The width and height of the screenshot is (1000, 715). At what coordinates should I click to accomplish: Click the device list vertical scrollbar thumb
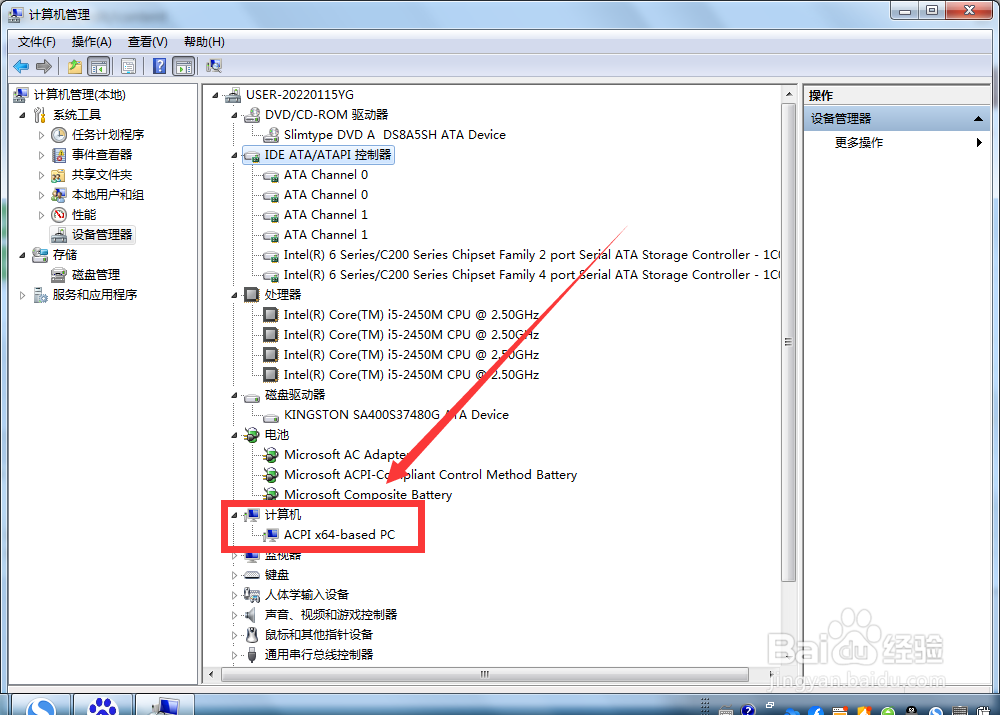[x=789, y=342]
